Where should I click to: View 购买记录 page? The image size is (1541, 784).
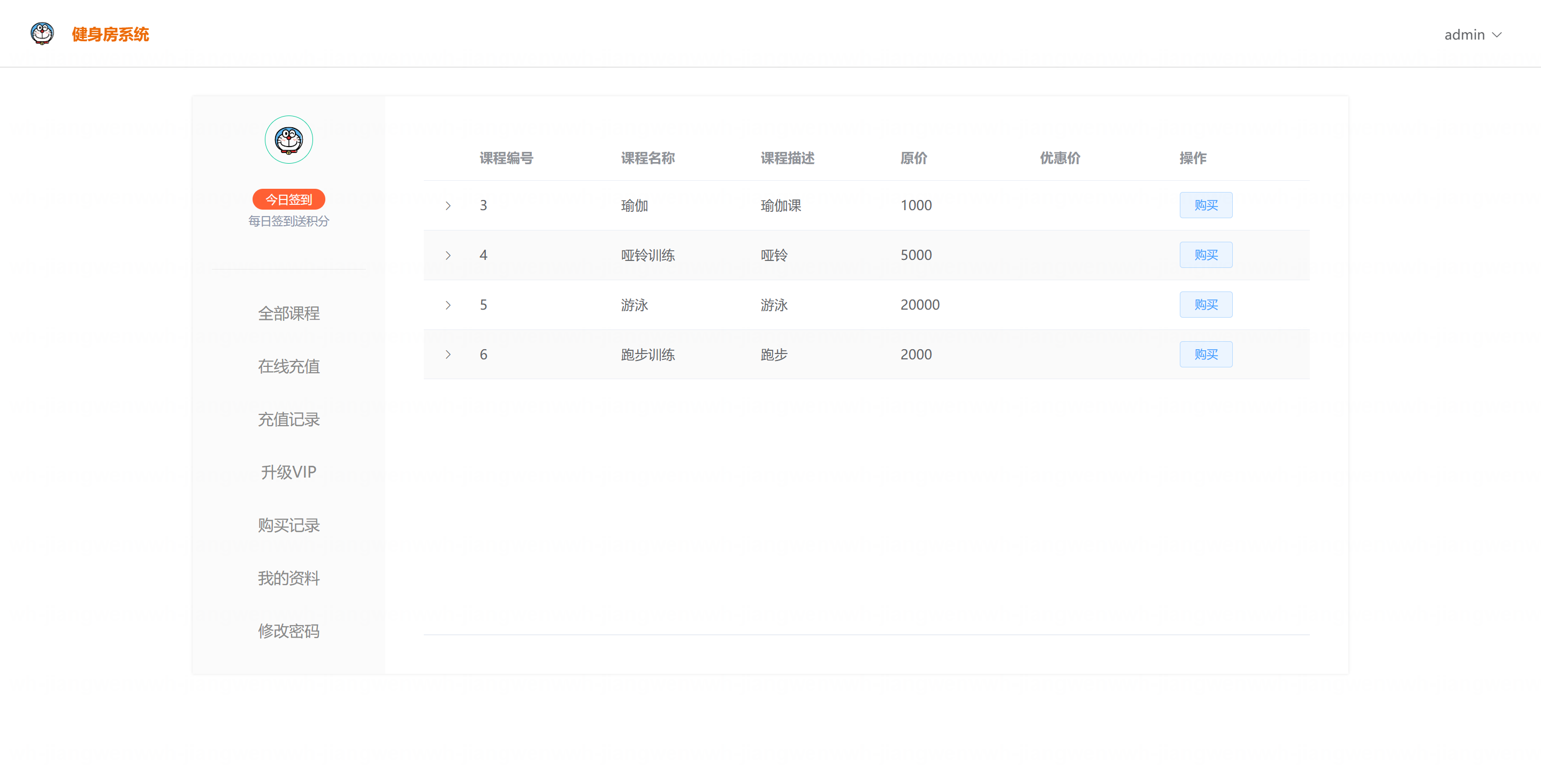coord(288,525)
